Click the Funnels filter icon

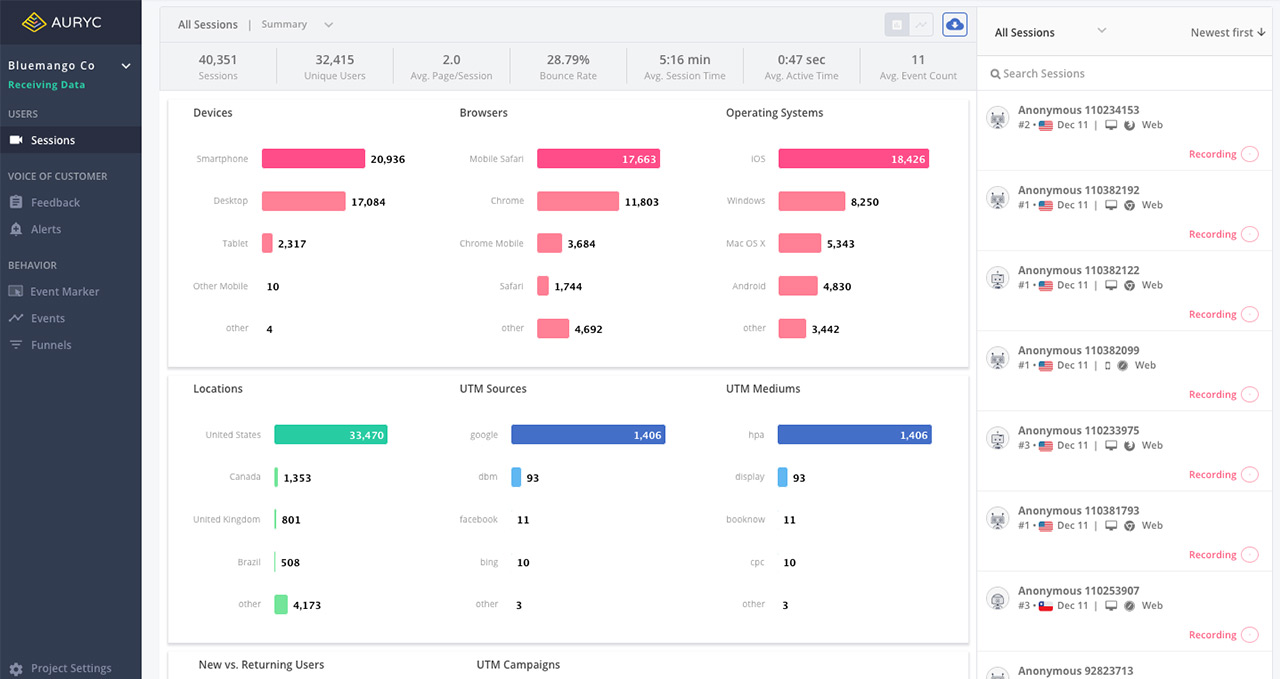[16, 345]
